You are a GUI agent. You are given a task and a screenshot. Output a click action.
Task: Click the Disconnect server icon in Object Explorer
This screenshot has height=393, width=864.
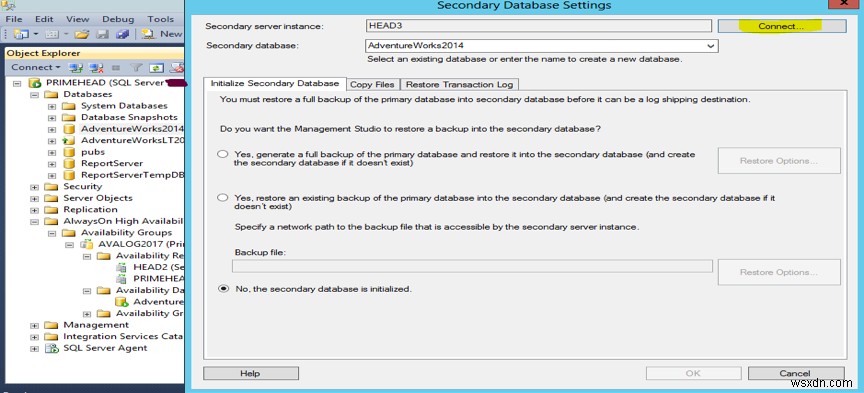(x=96, y=68)
